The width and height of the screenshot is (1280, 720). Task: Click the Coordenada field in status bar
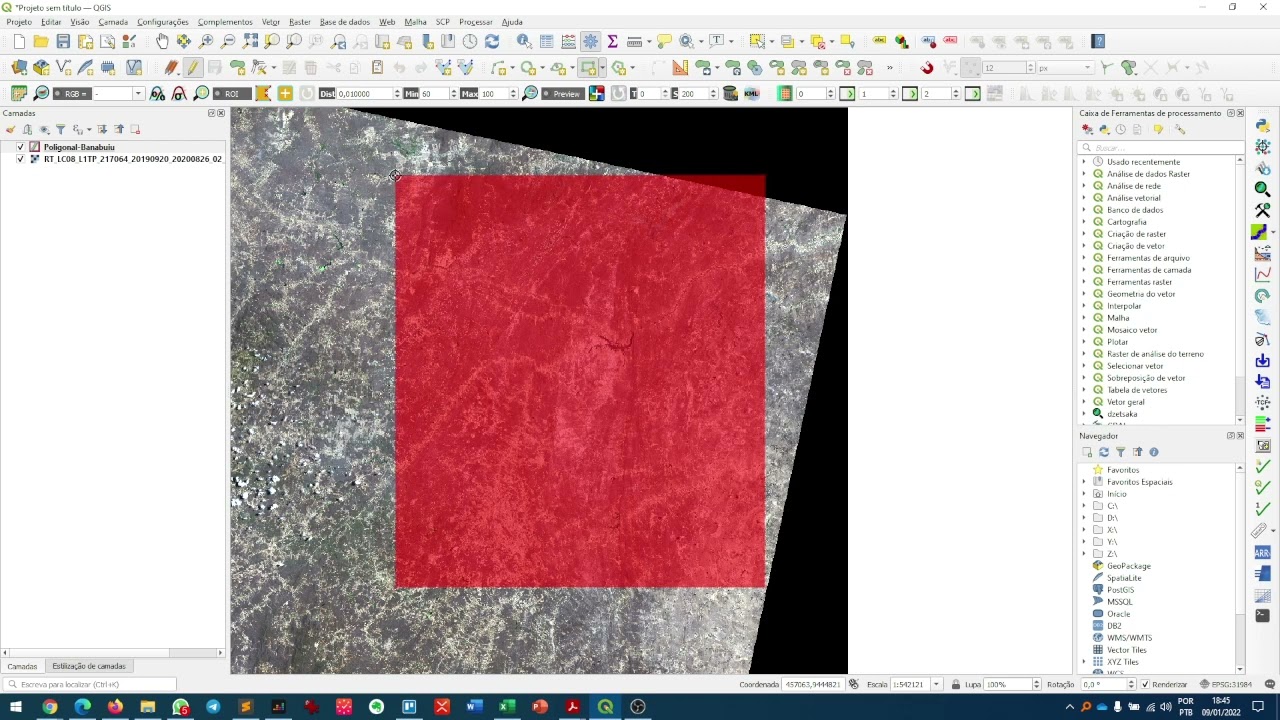point(811,684)
